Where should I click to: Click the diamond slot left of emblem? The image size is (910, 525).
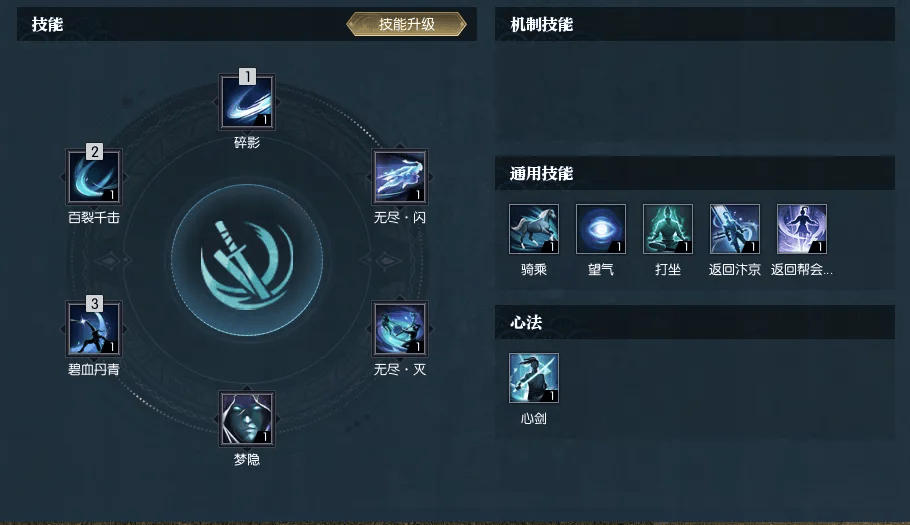109,260
